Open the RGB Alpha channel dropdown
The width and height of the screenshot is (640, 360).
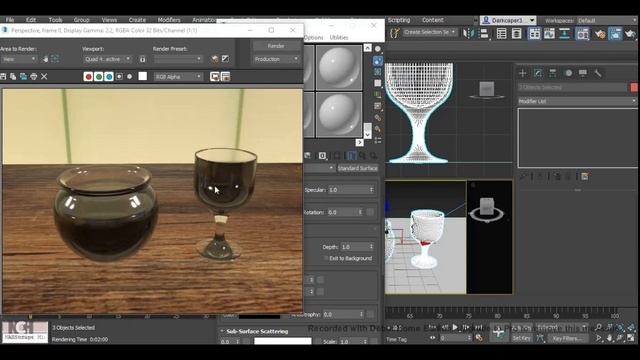click(x=178, y=77)
